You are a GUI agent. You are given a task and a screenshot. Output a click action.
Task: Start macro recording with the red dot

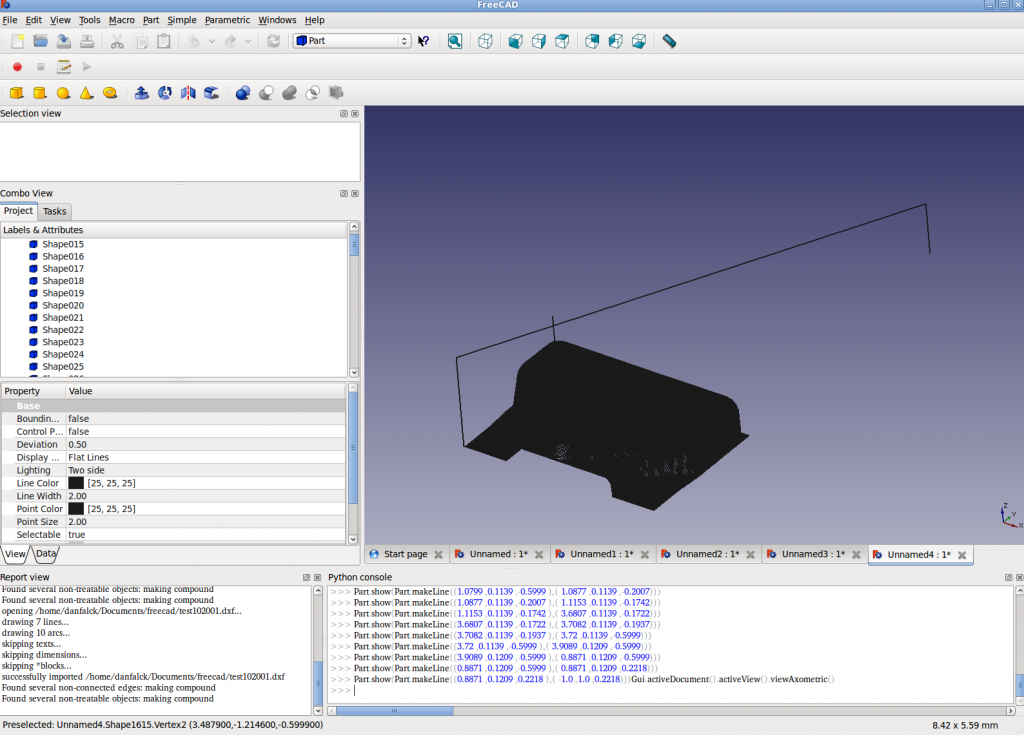pos(18,67)
